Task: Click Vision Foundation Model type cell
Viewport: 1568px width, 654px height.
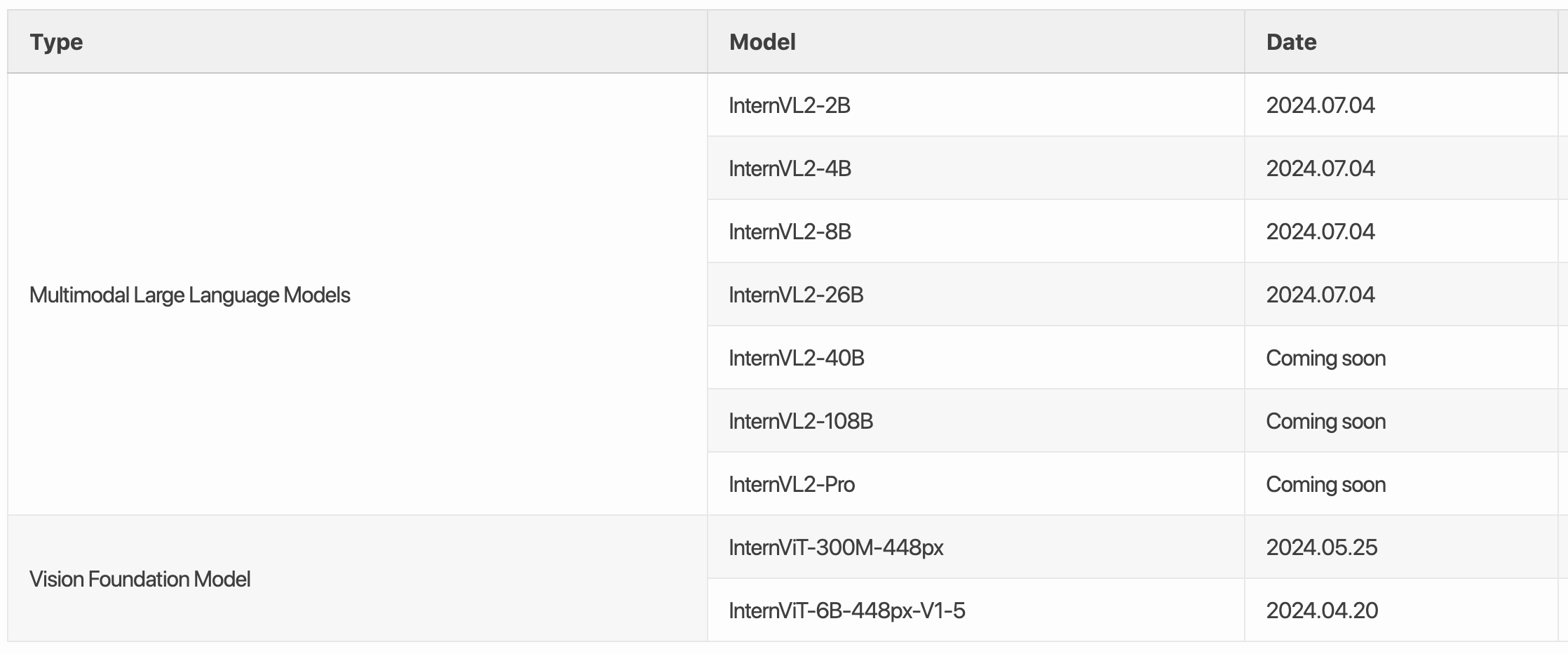Action: 140,579
